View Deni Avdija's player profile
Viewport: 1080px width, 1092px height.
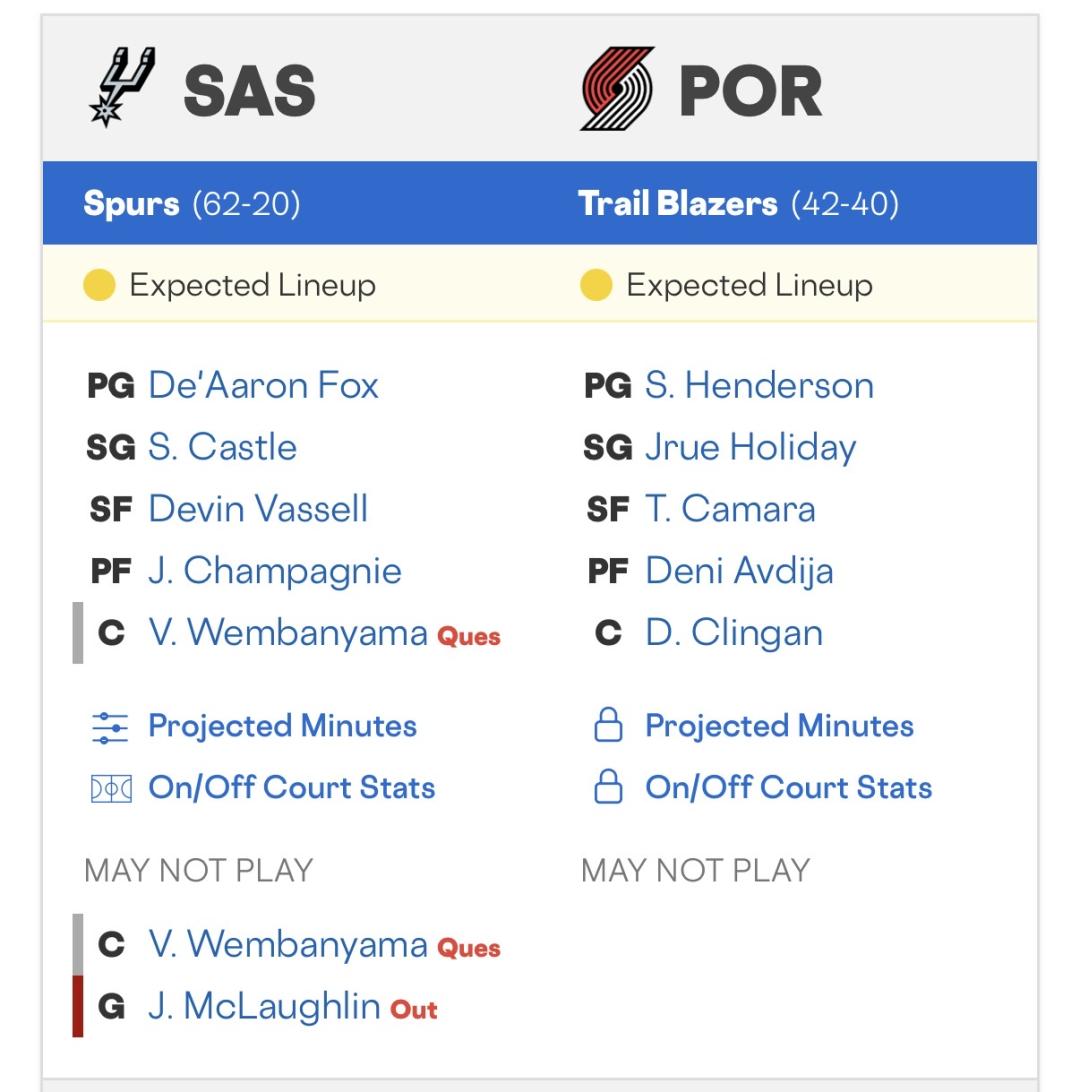click(739, 571)
